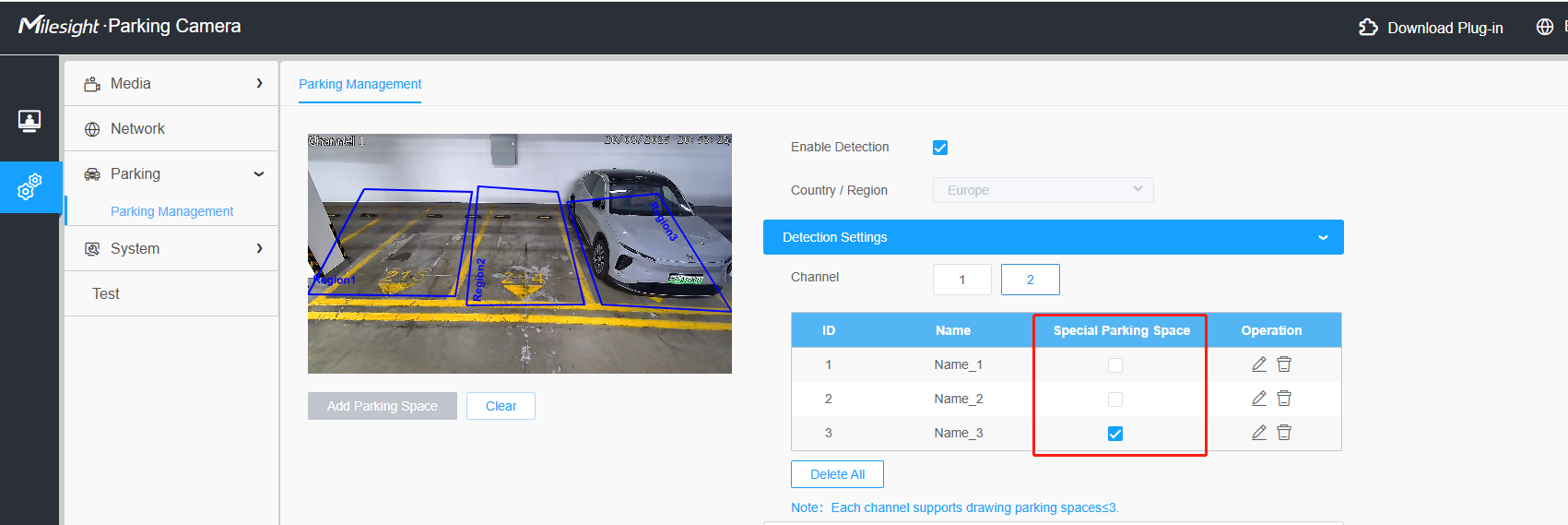Open the Network menu item
The height and width of the screenshot is (525, 1568).
click(171, 129)
